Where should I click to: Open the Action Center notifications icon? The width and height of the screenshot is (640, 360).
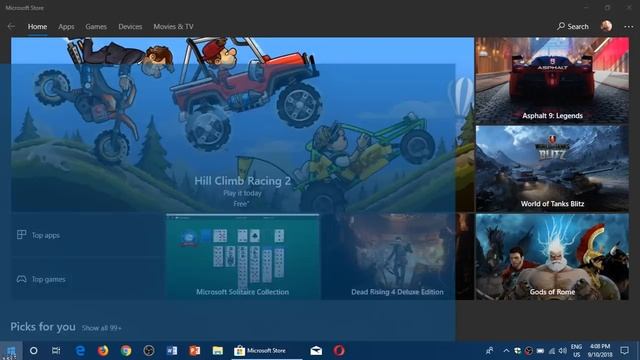click(x=624, y=351)
